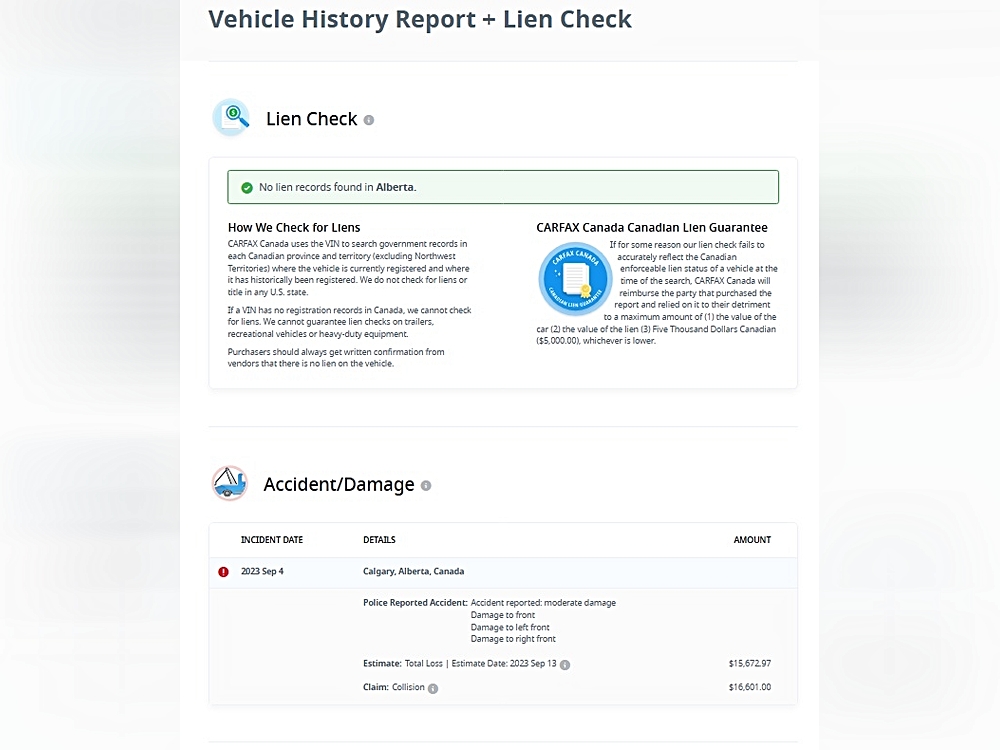Select the '2023 Sep 4' incident date
The height and width of the screenshot is (750, 1000).
(262, 571)
